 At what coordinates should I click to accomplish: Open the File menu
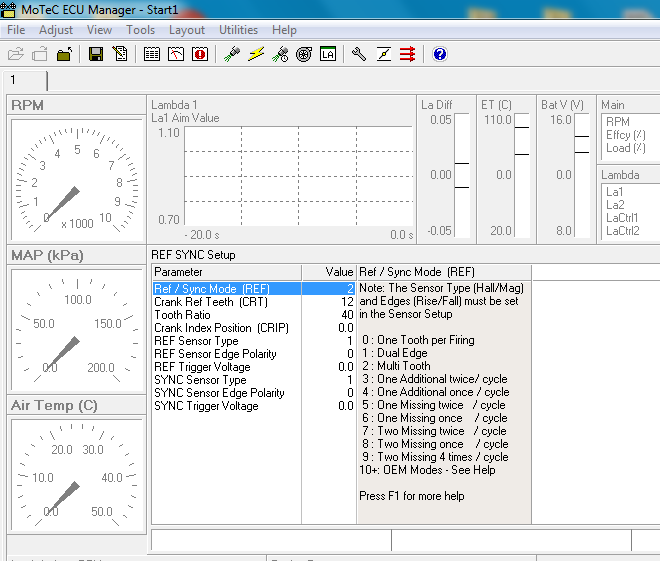pos(16,30)
